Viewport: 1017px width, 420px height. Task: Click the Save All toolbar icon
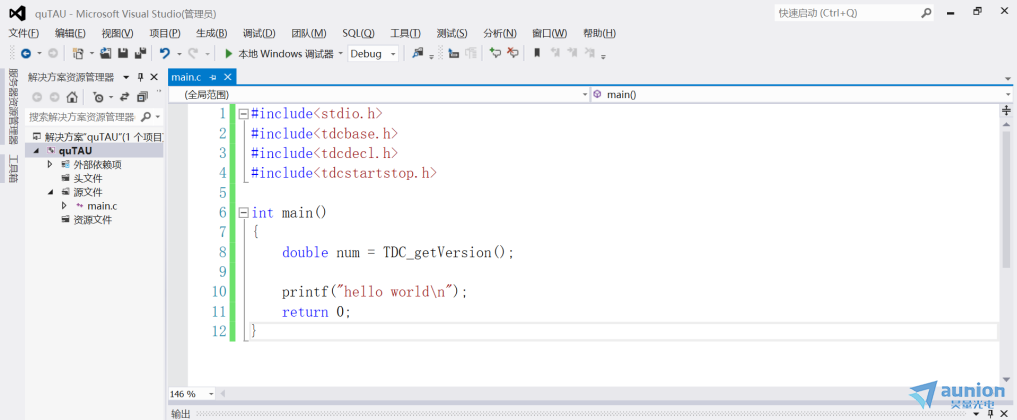[139, 54]
